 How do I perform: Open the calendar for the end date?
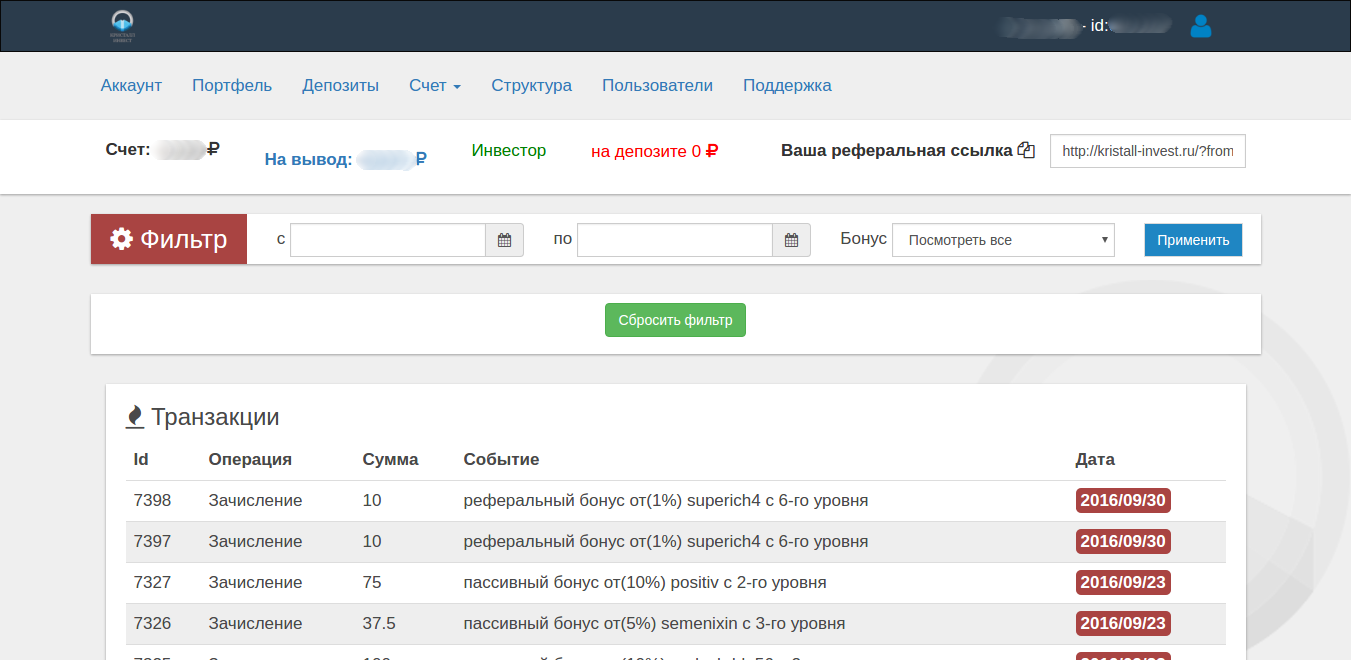791,240
